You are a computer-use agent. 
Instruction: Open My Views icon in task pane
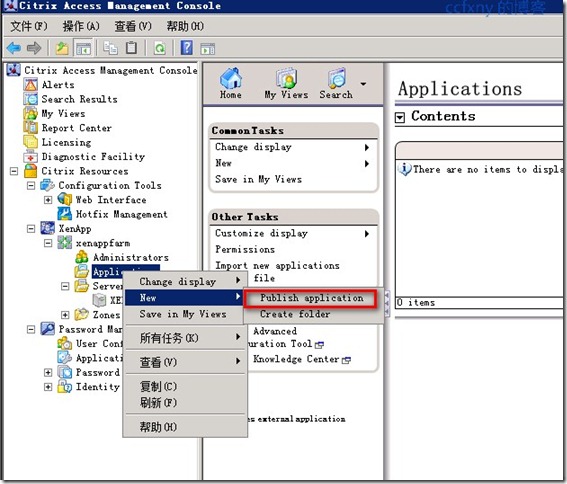[286, 78]
